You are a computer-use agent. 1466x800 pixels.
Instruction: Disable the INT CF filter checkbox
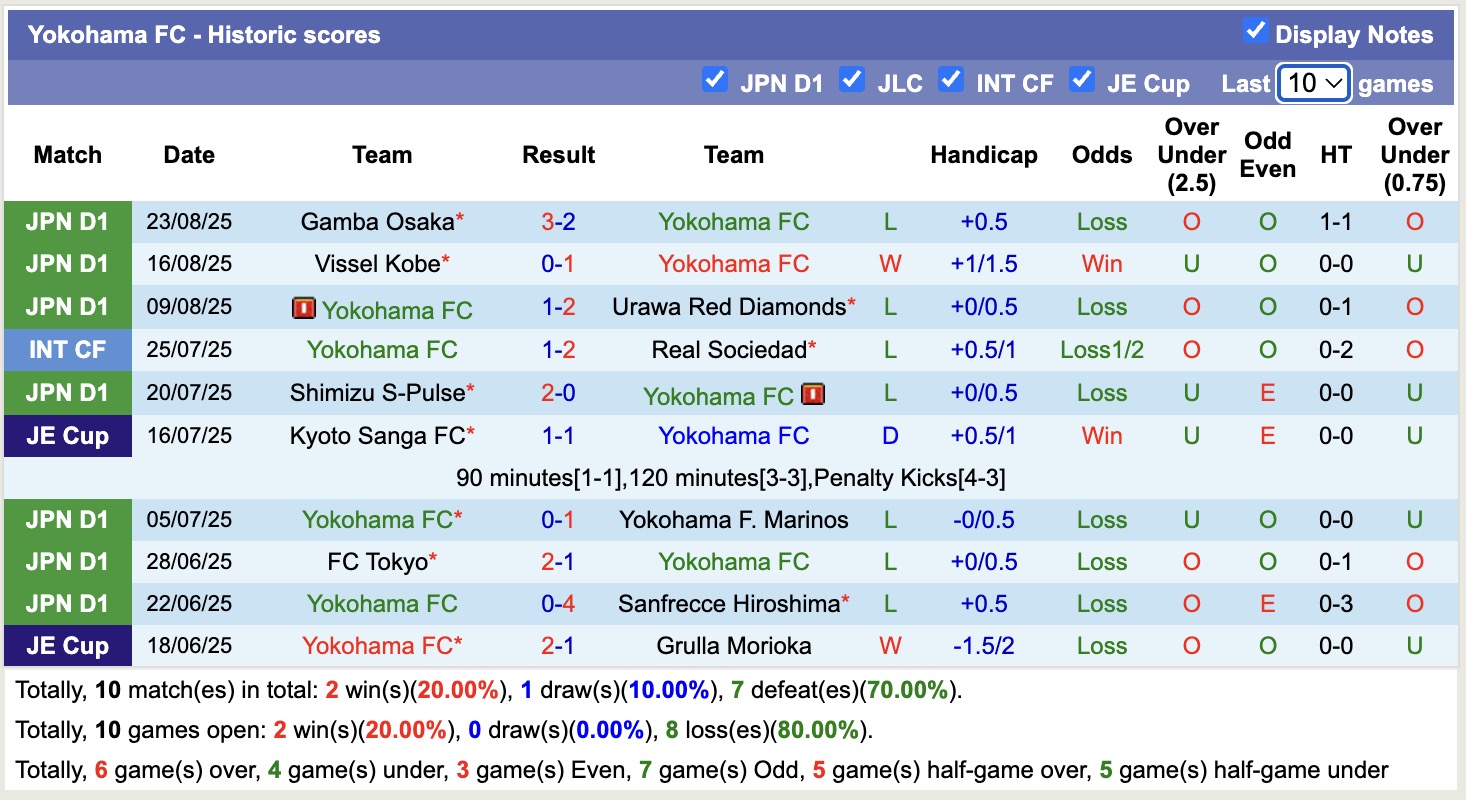click(x=950, y=77)
